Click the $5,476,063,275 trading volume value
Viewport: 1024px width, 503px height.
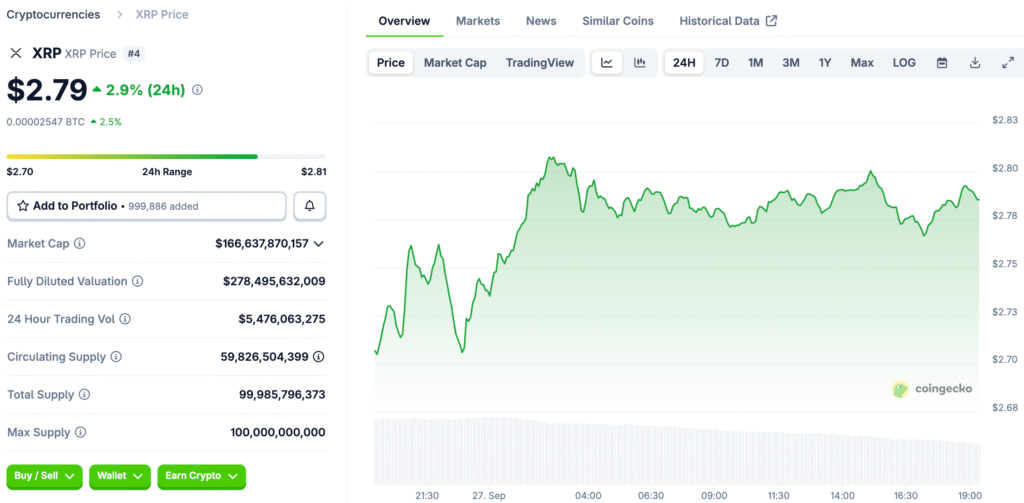(x=282, y=319)
